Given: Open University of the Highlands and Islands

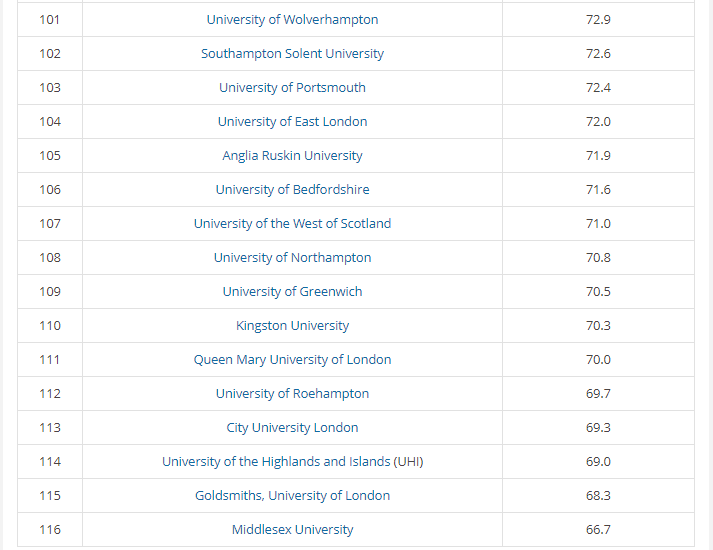Looking at the screenshot, I should coord(292,462).
